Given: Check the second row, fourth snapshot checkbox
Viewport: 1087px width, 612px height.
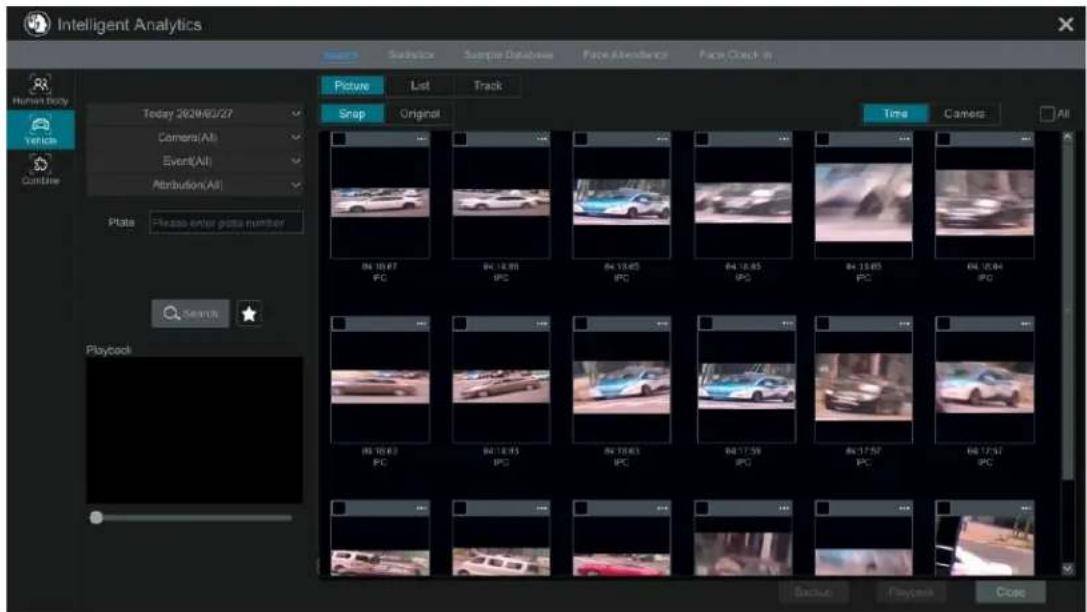Looking at the screenshot, I should (705, 324).
